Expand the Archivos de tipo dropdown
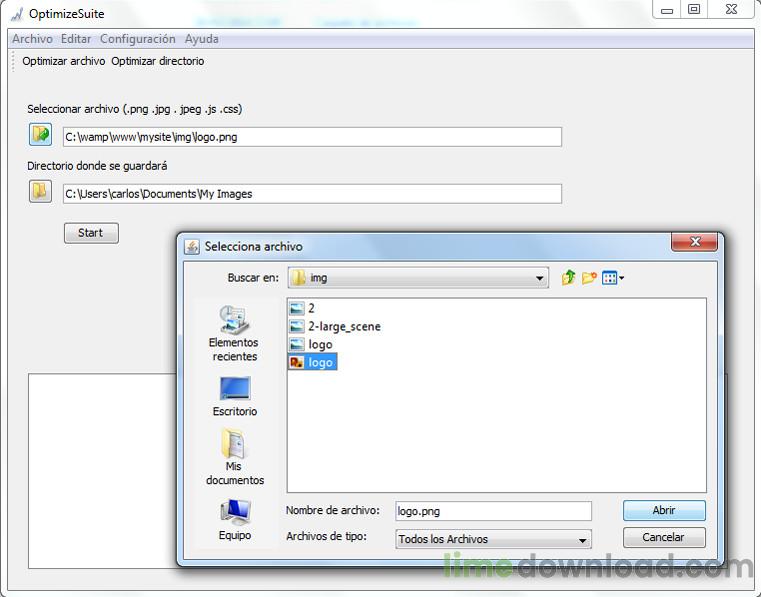Image resolution: width=761 pixels, height=597 pixels. click(x=493, y=539)
